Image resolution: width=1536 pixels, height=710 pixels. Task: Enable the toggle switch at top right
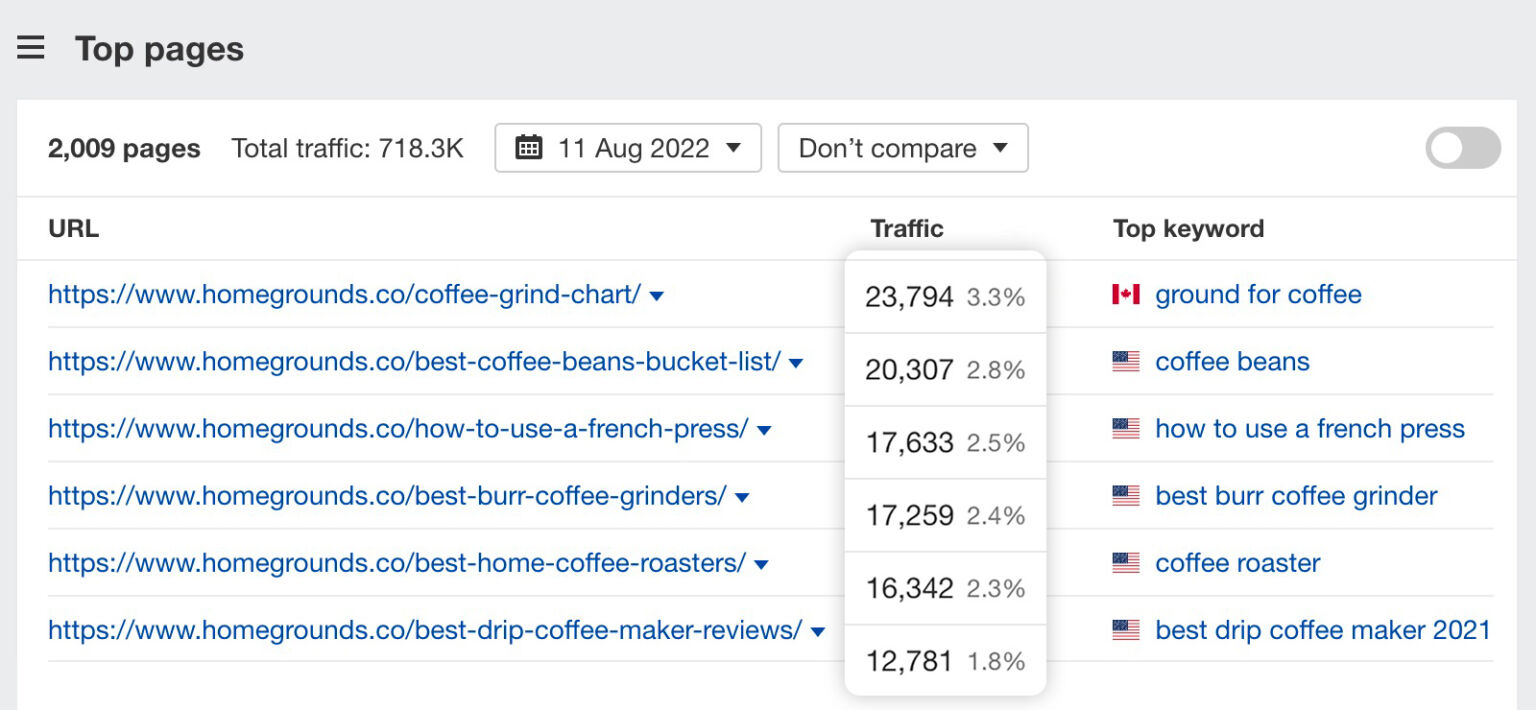tap(1462, 146)
